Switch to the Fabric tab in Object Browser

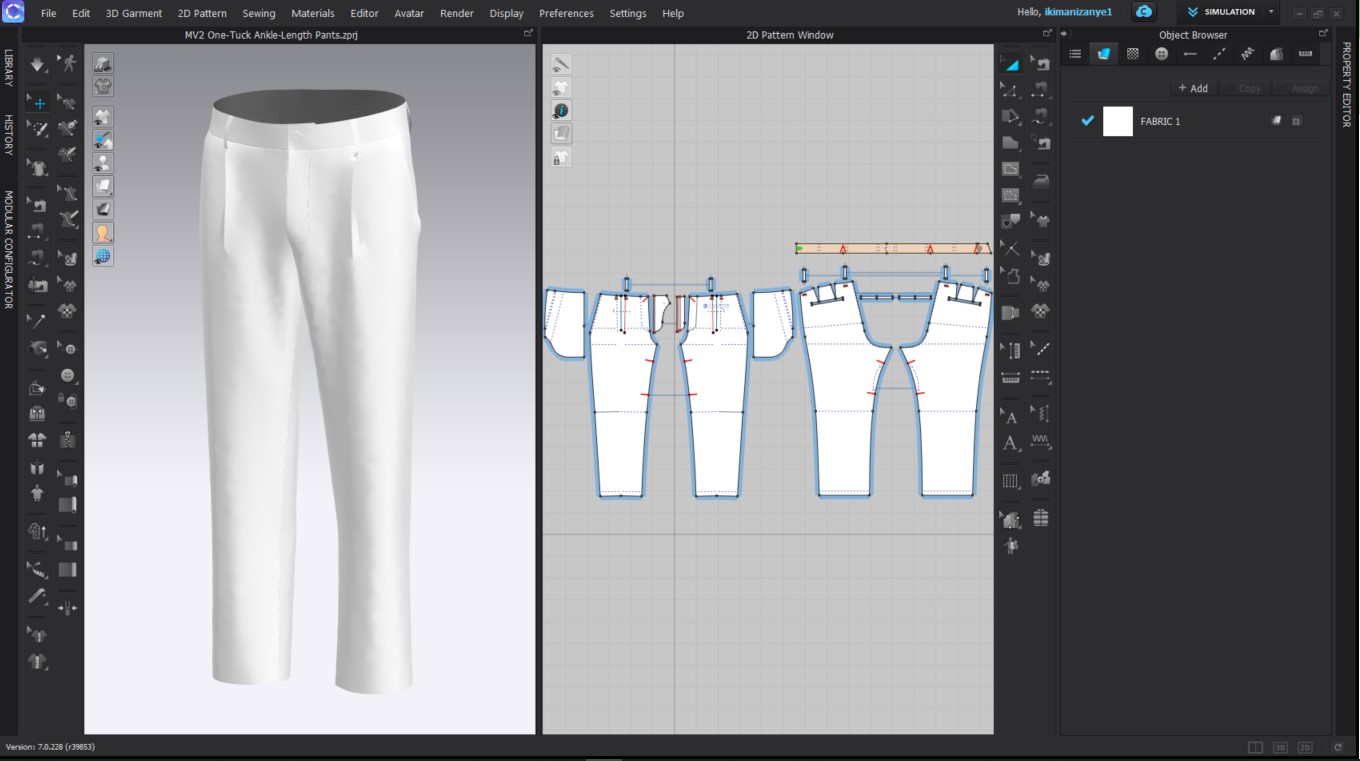(x=1104, y=54)
